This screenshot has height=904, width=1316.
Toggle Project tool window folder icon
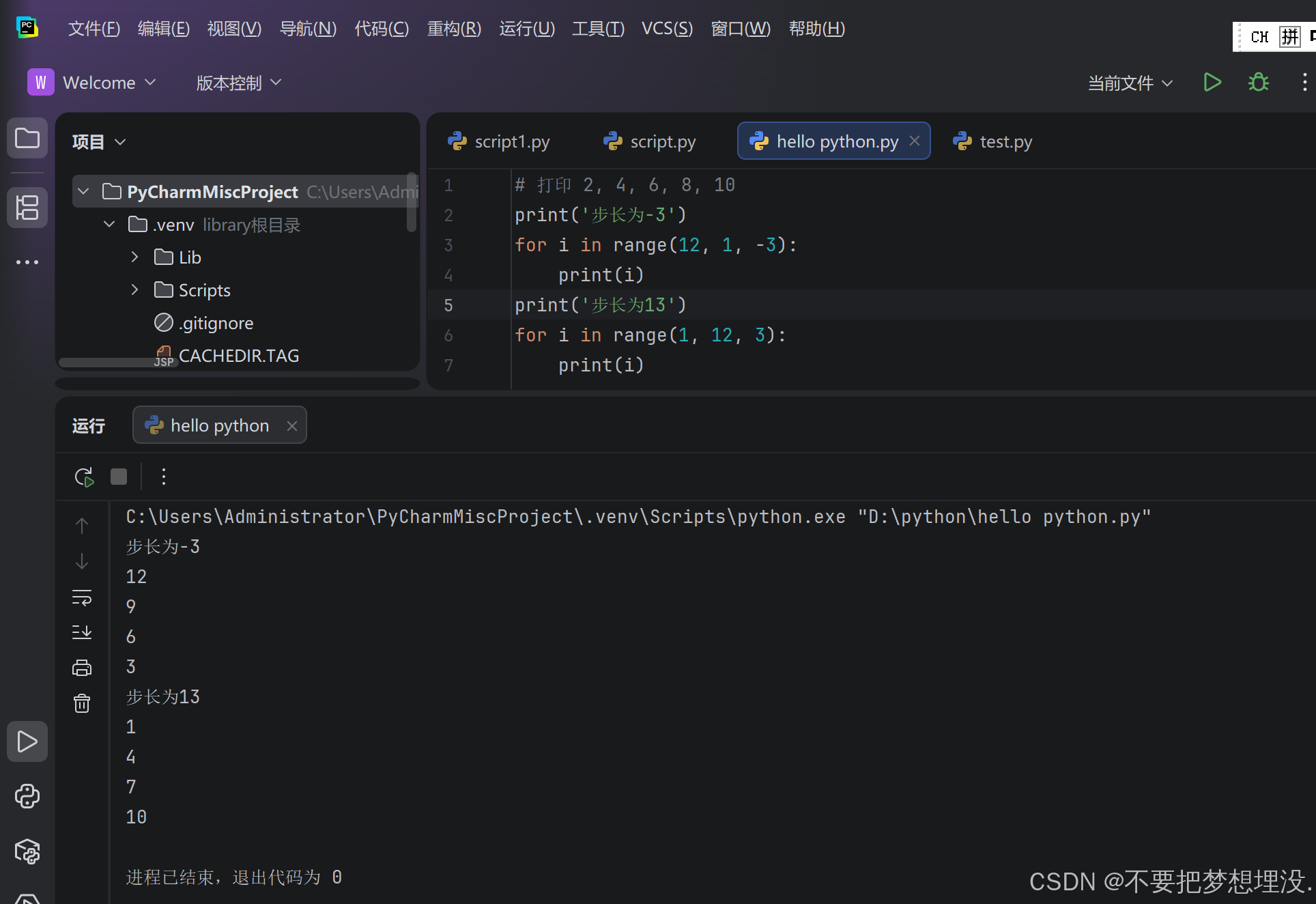coord(27,139)
